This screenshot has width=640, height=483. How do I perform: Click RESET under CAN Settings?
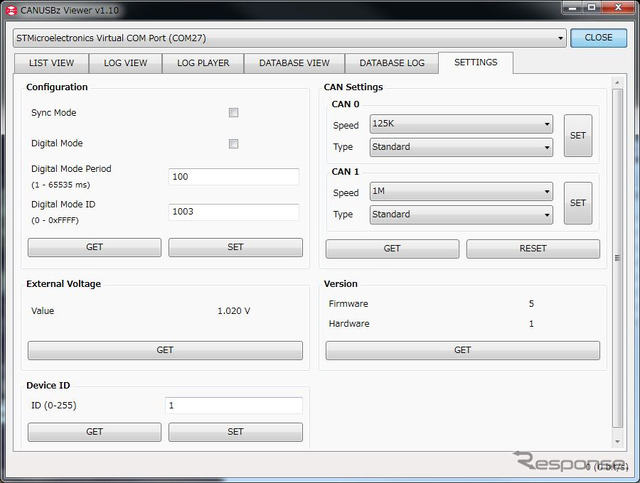(533, 249)
